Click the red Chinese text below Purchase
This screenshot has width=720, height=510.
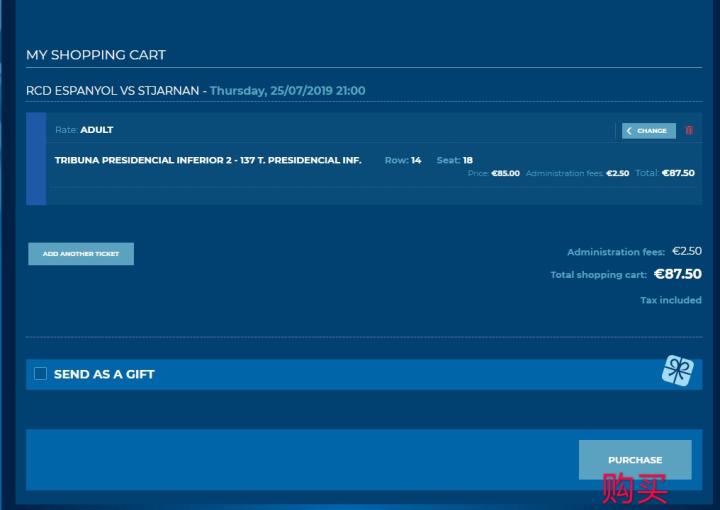[634, 489]
